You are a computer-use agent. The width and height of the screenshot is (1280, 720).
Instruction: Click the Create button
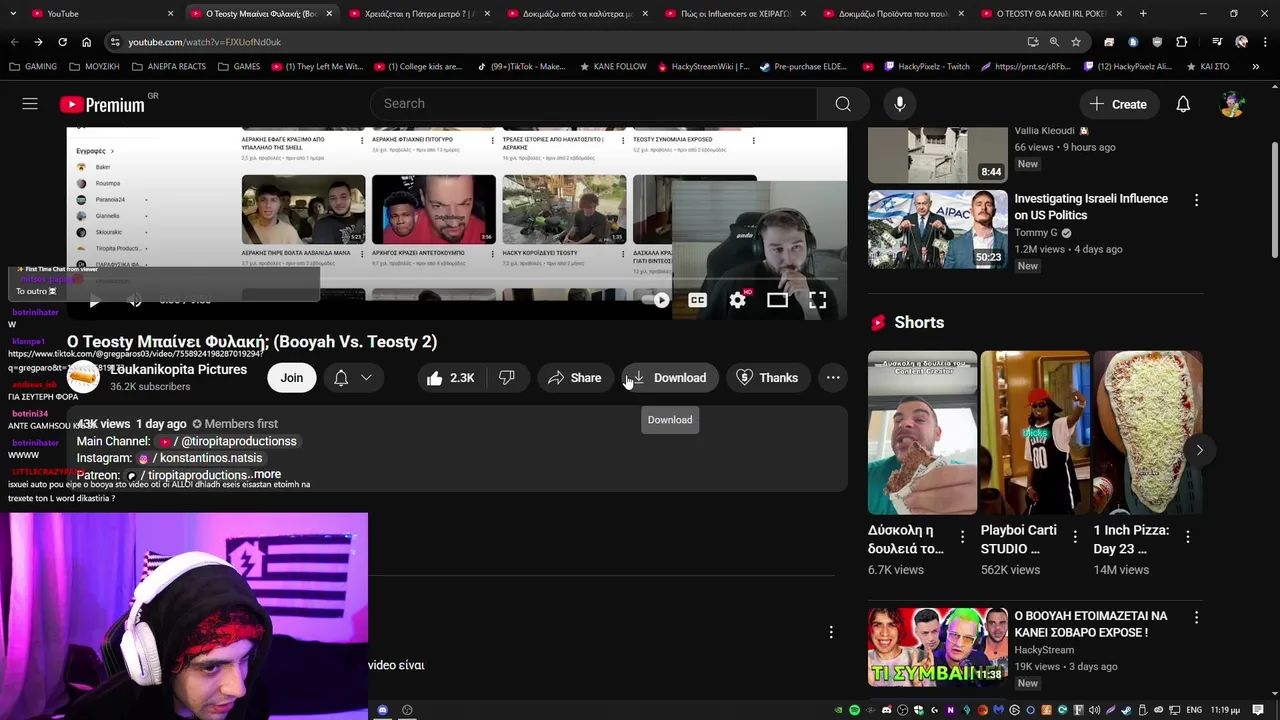(1118, 104)
